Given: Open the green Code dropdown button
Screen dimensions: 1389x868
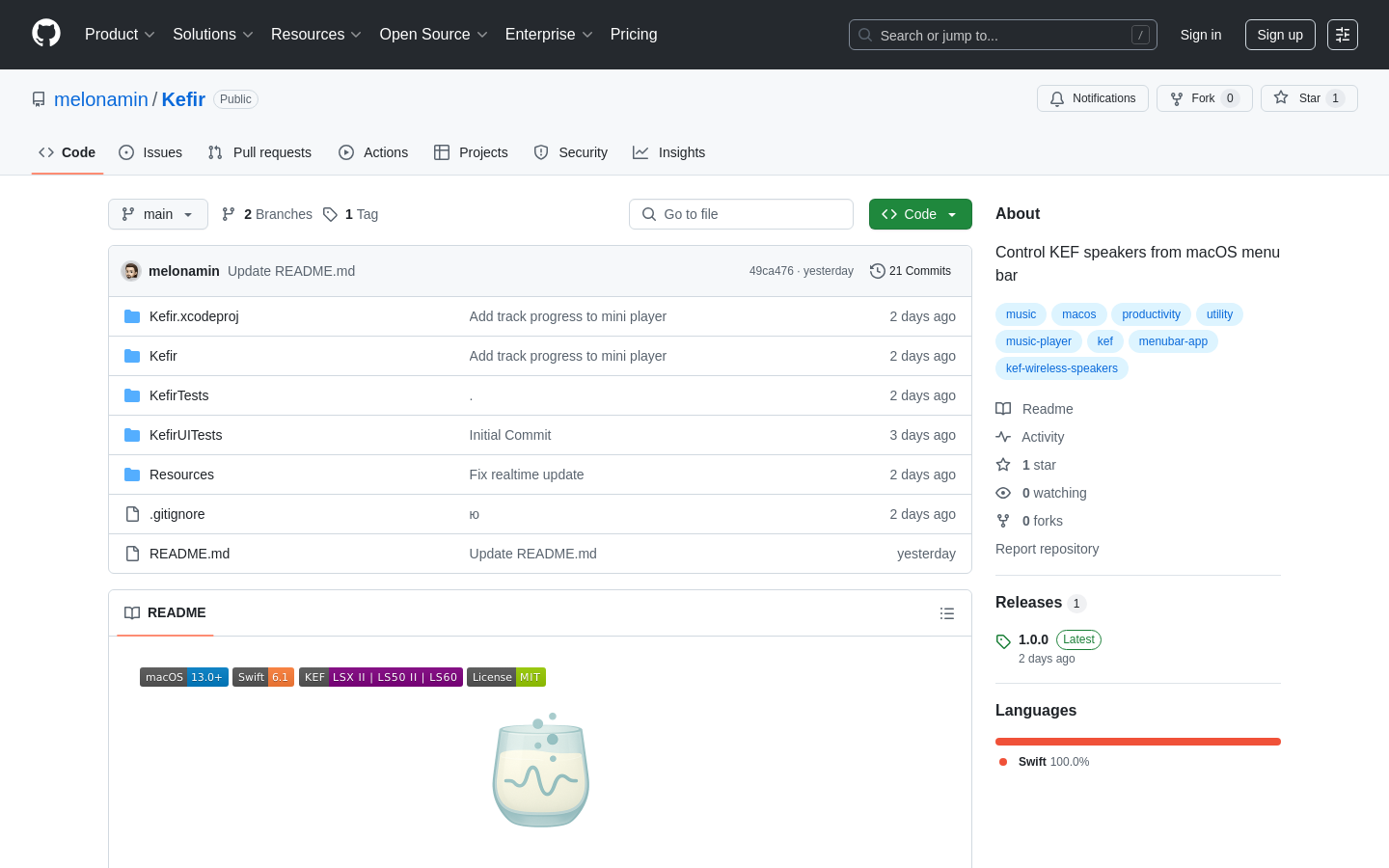Looking at the screenshot, I should point(920,214).
